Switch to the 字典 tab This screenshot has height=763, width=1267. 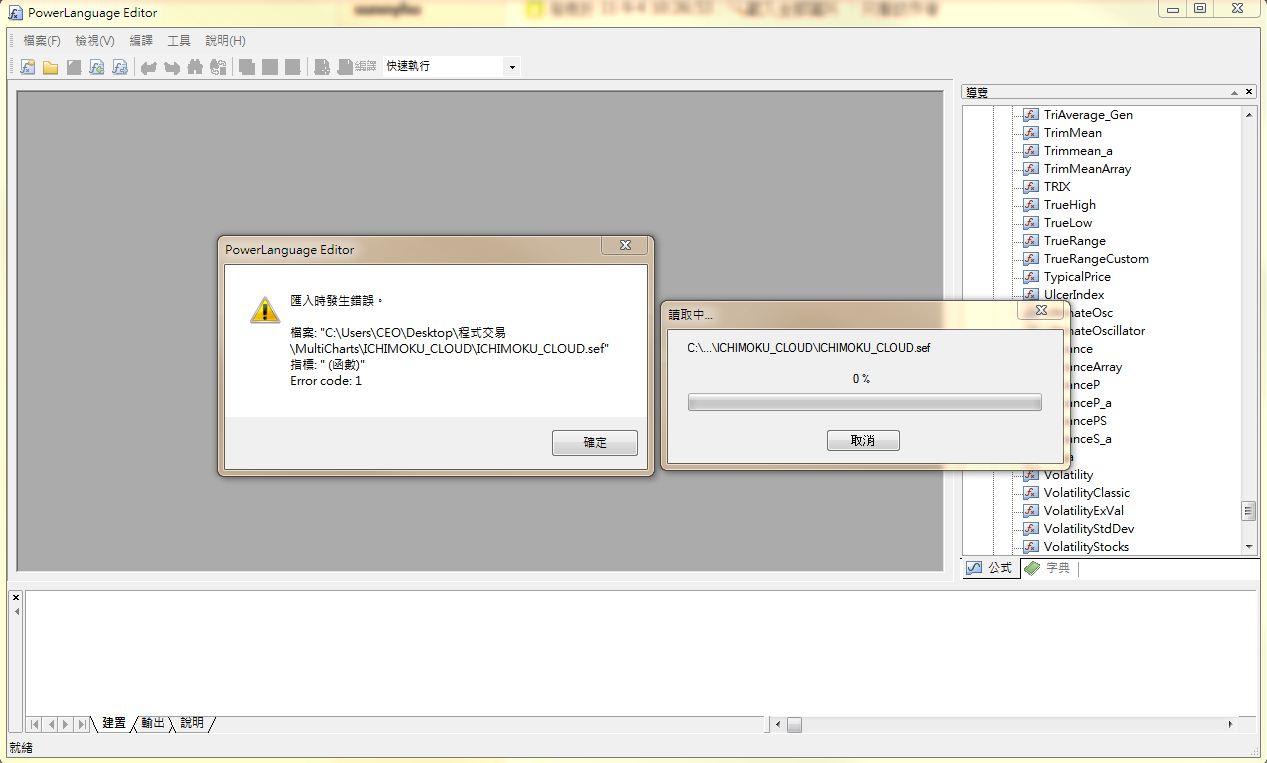pos(1048,568)
